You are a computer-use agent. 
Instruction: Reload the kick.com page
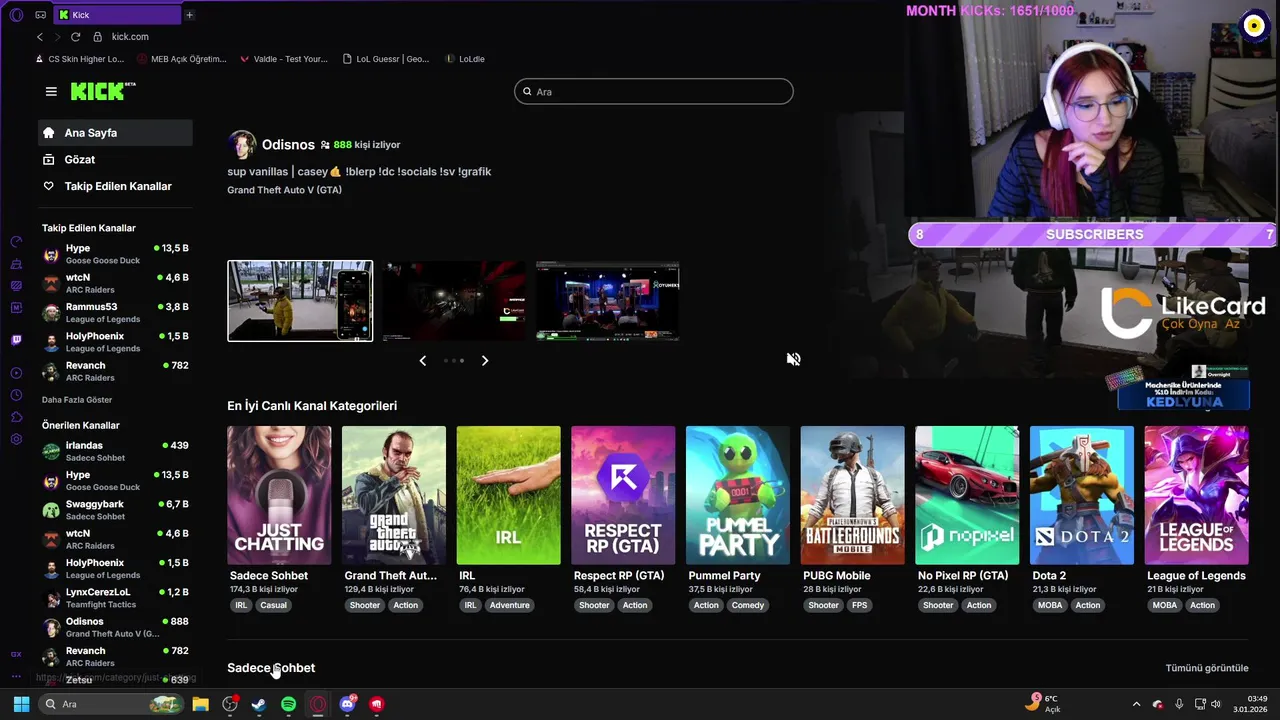pos(75,37)
